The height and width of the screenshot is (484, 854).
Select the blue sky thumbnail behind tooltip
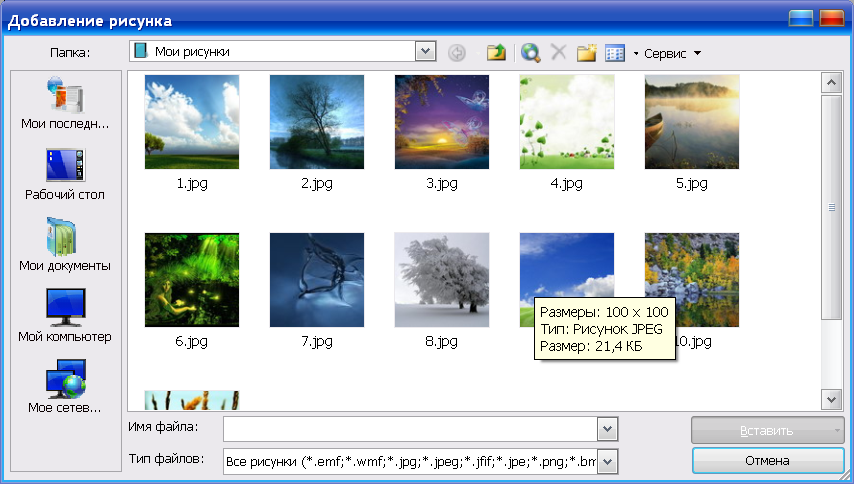[x=567, y=265]
